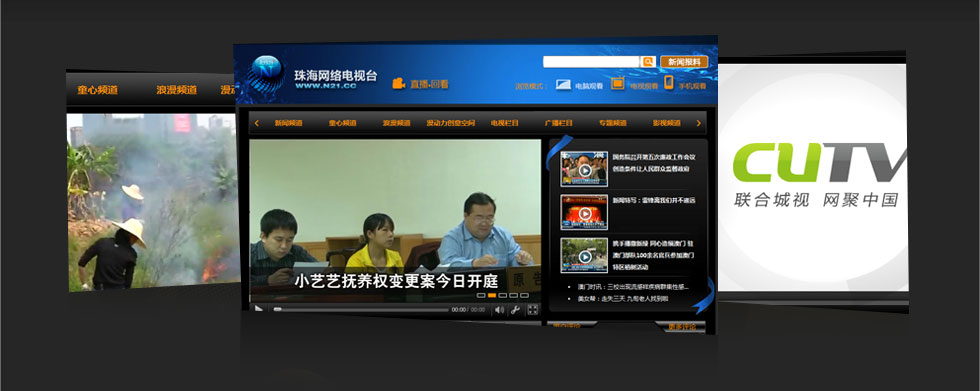
Task: Move the channel bar back with left arrow
Action: [257, 123]
